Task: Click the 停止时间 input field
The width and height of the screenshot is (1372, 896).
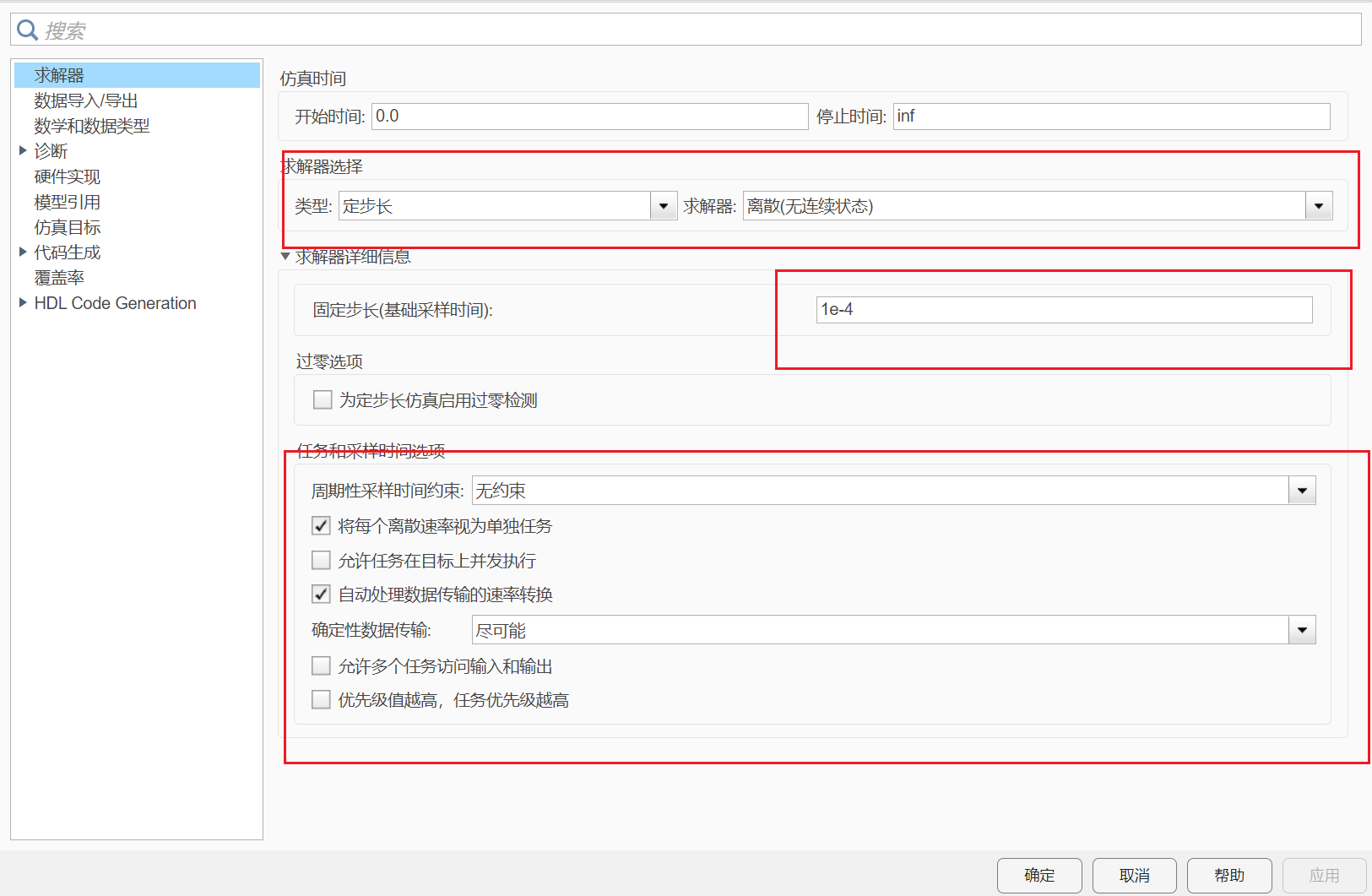Action: coord(1112,117)
